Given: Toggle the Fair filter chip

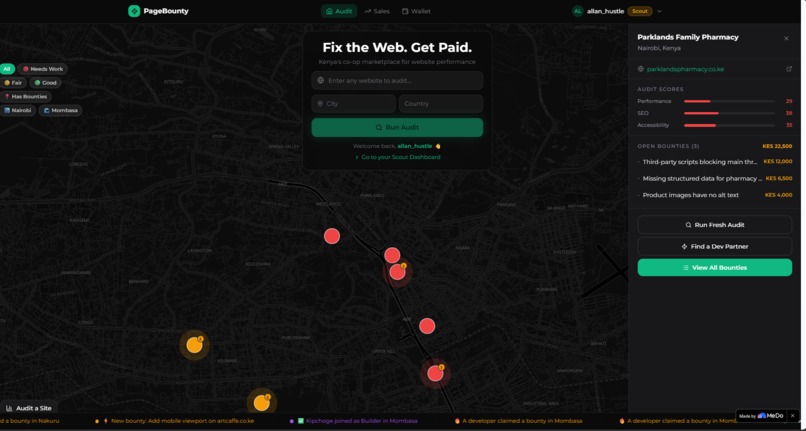Looking at the screenshot, I should pyautogui.click(x=13, y=83).
